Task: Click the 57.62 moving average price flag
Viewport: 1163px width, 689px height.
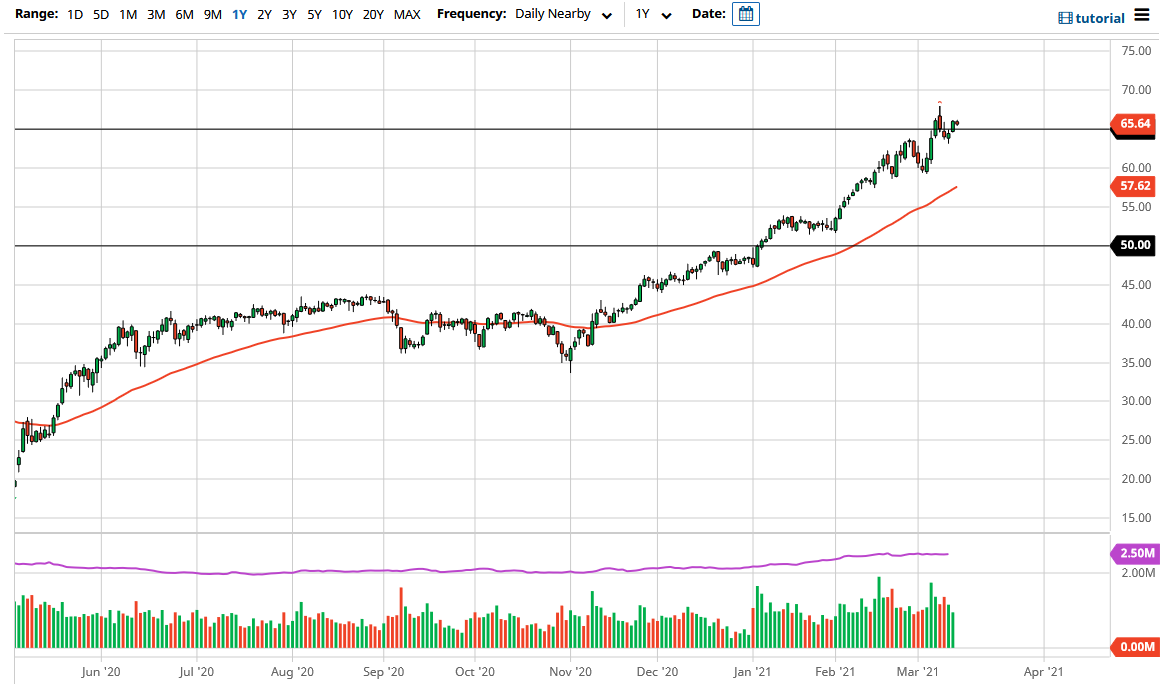Action: pos(1133,186)
